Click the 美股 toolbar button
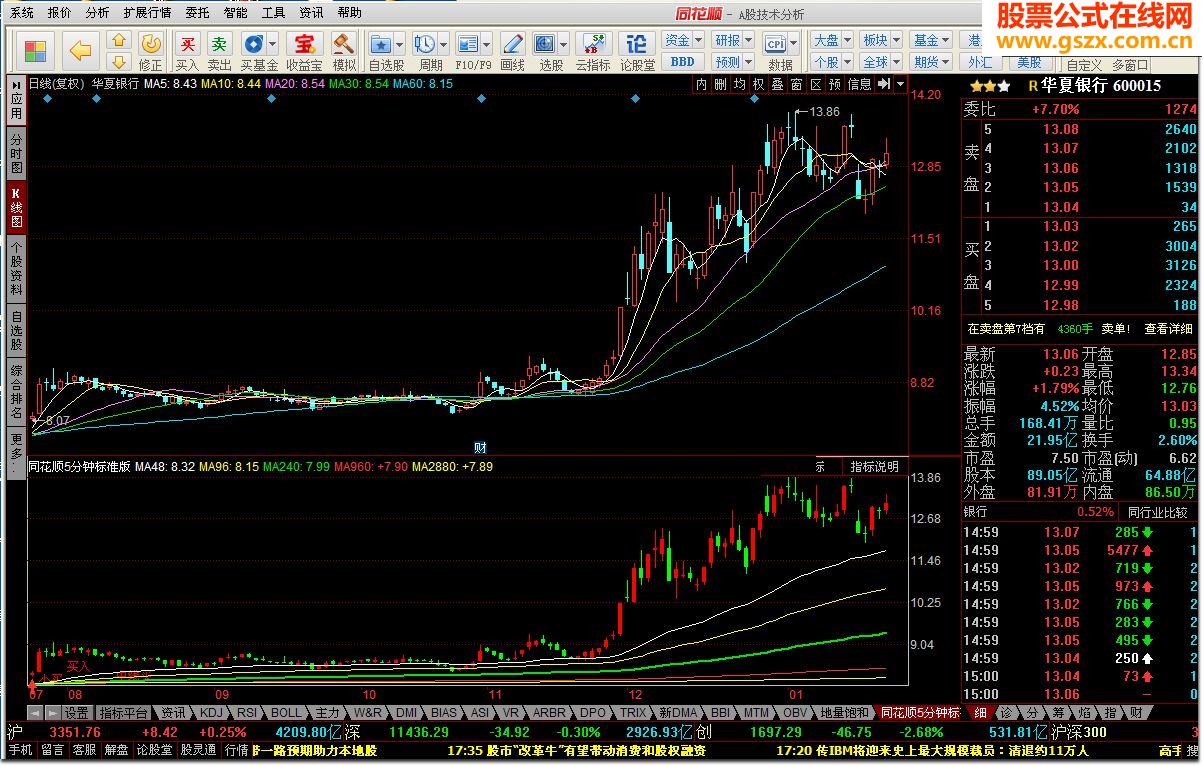1204x766 pixels. coord(1029,62)
